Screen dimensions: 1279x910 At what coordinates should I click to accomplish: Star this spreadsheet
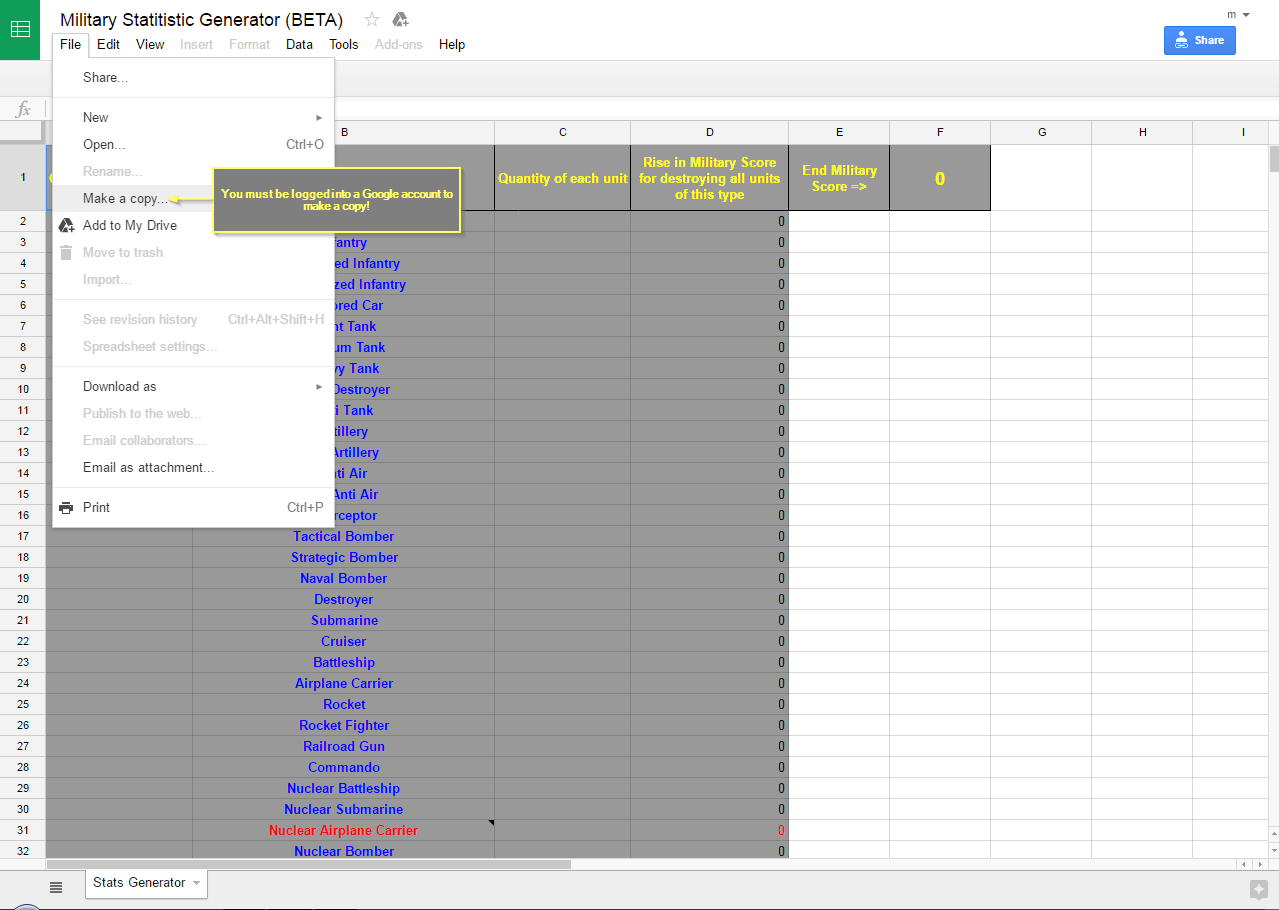pos(372,20)
